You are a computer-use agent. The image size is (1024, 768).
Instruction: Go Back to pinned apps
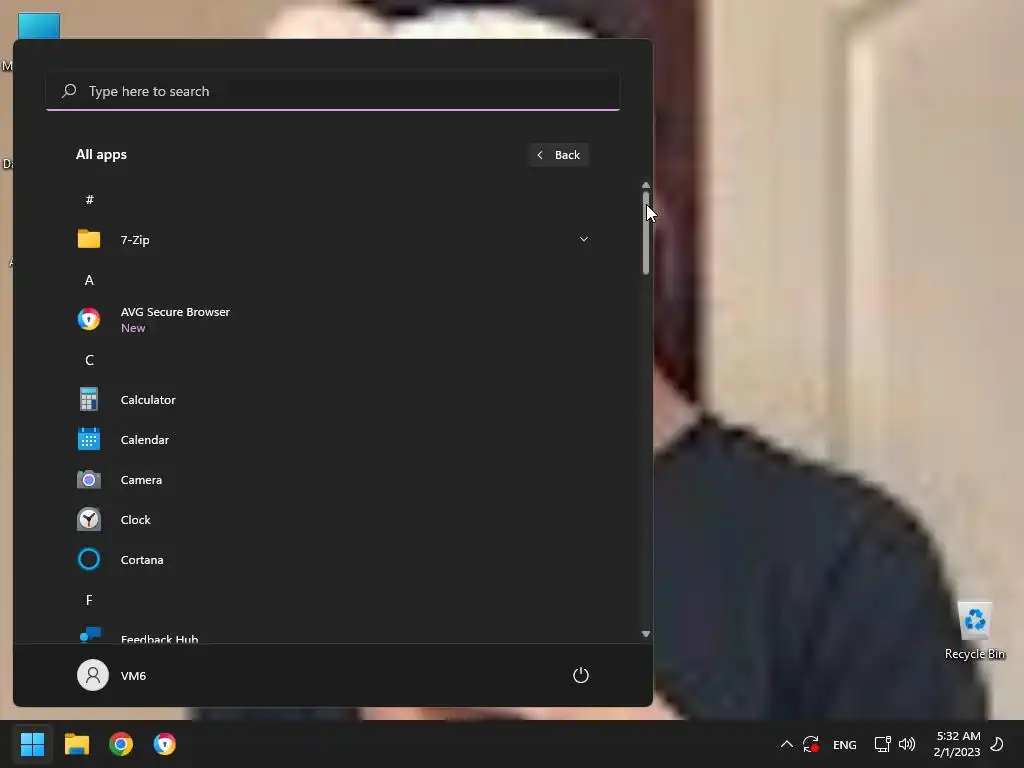click(x=558, y=155)
